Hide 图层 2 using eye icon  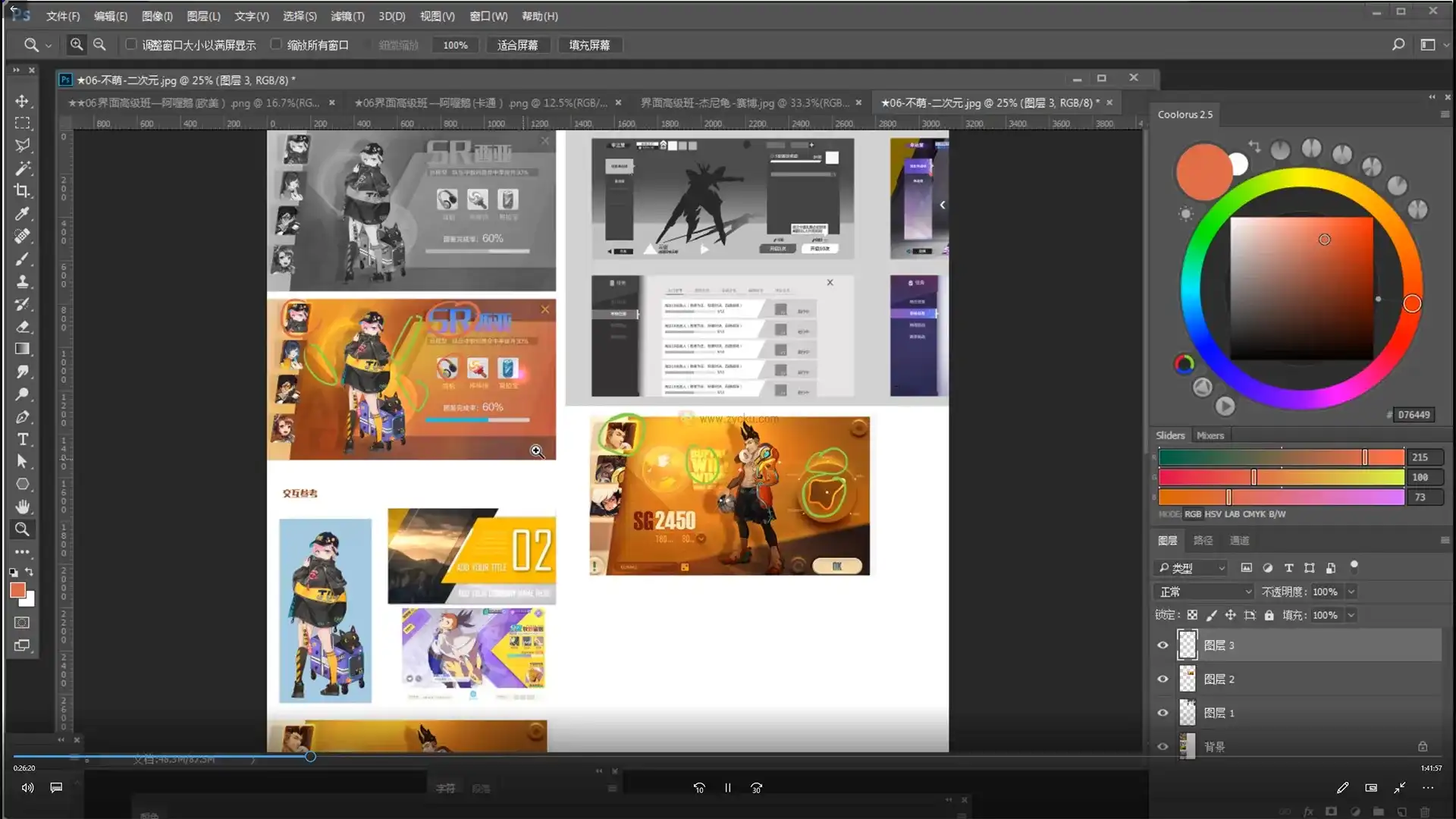tap(1163, 679)
